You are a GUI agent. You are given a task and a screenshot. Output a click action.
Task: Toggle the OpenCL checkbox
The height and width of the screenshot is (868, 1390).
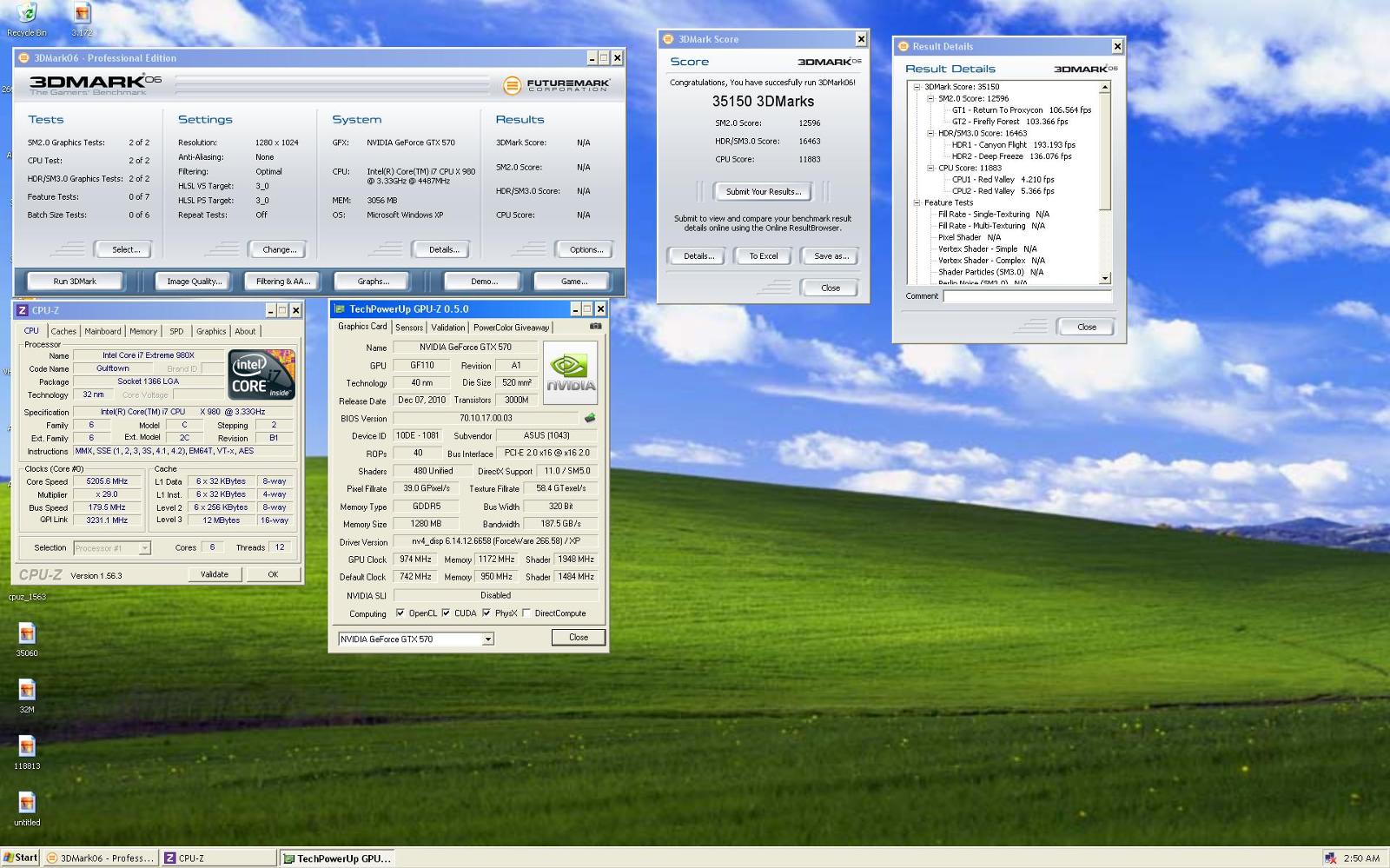coord(400,613)
